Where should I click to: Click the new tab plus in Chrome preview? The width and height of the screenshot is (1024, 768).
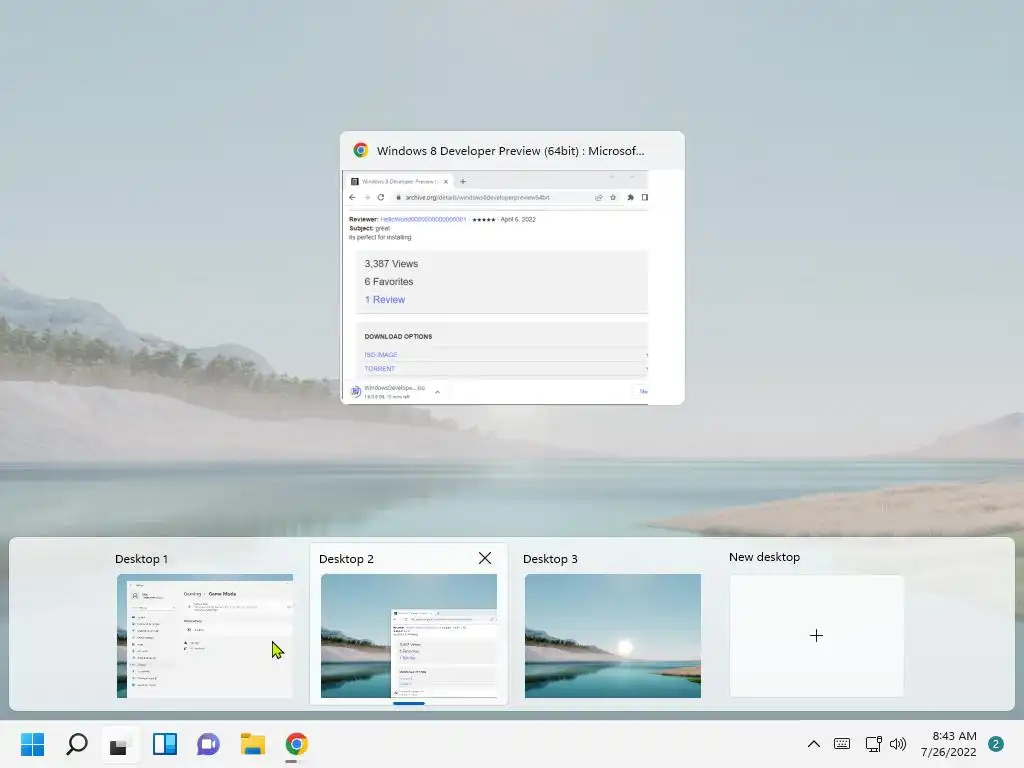463,182
